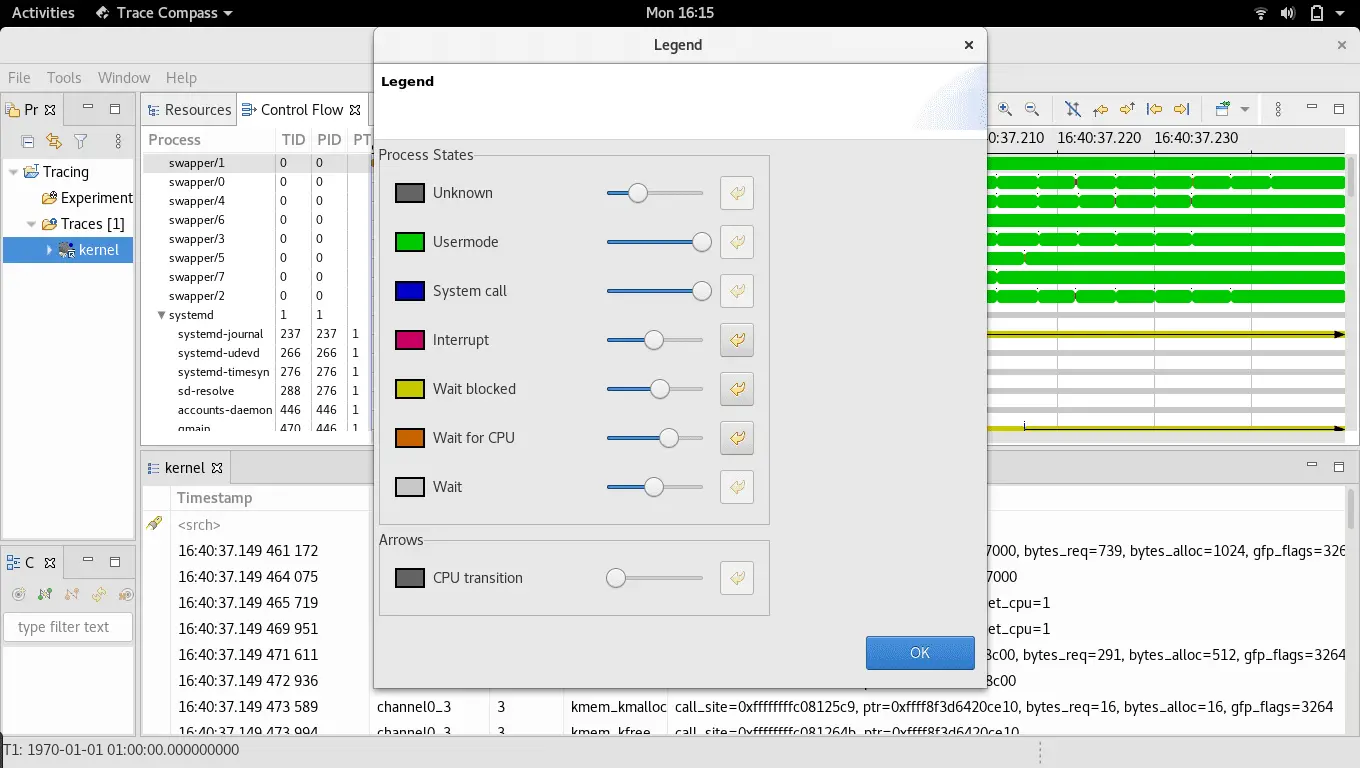This screenshot has height=768, width=1360.
Task: Click the search rocket icon in kernel table
Action: point(154,523)
